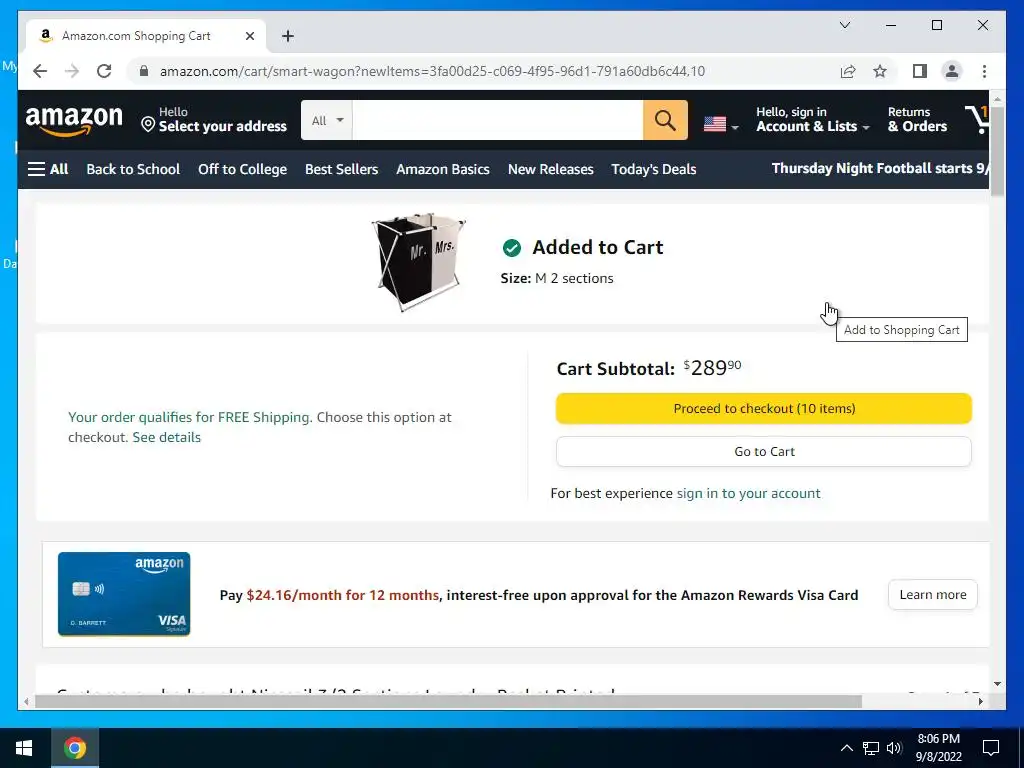Click the Amazon search input field
Image resolution: width=1024 pixels, height=768 pixels.
(498, 120)
